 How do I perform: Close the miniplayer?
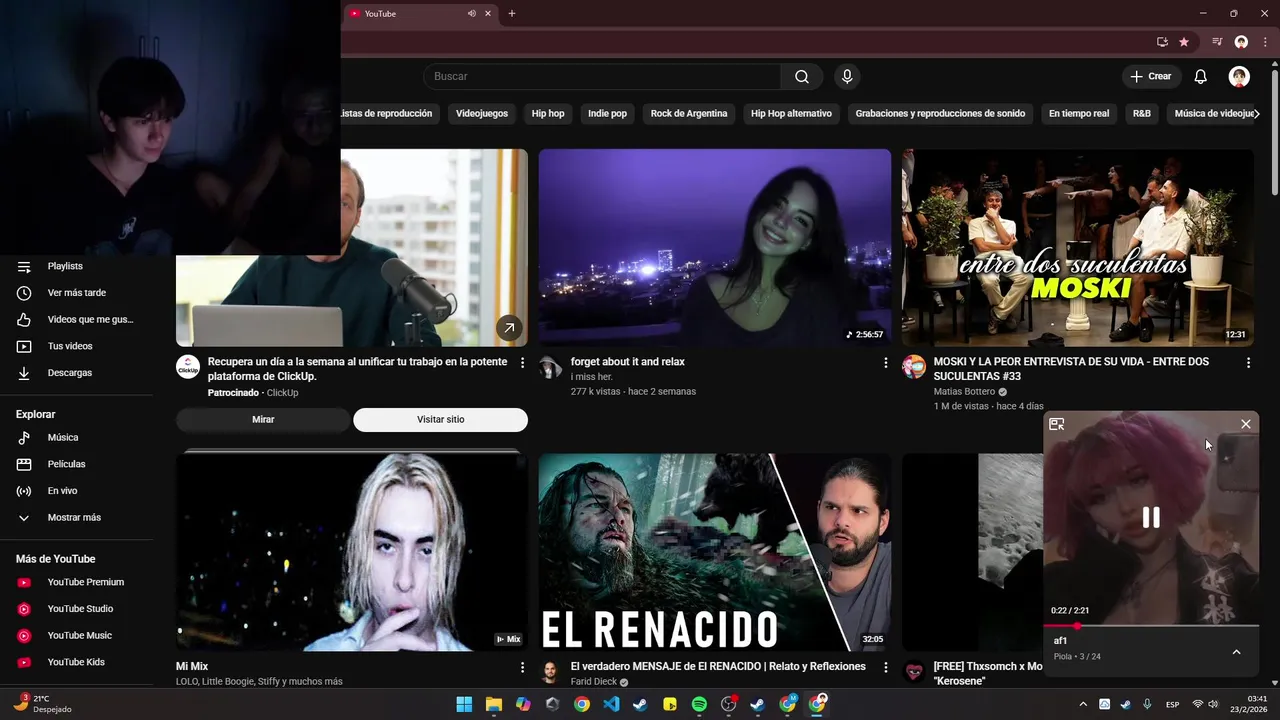point(1245,424)
